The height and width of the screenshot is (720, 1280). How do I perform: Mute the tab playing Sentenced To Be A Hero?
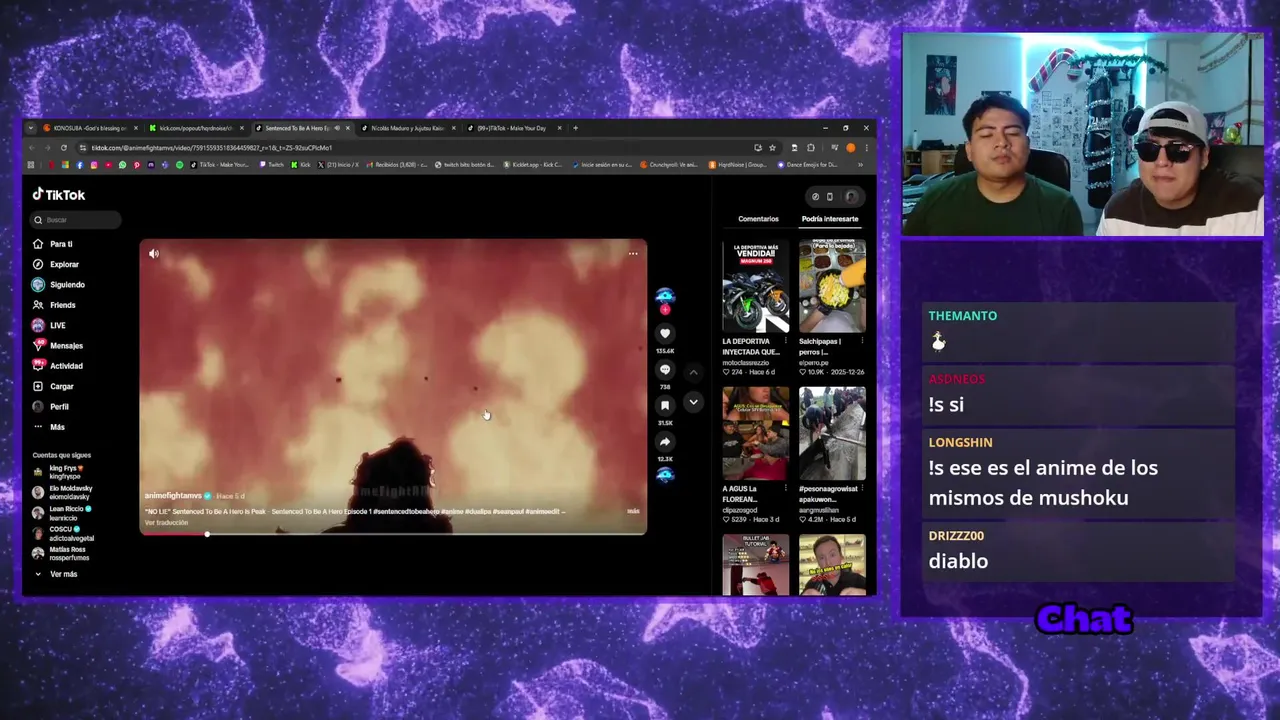[337, 128]
